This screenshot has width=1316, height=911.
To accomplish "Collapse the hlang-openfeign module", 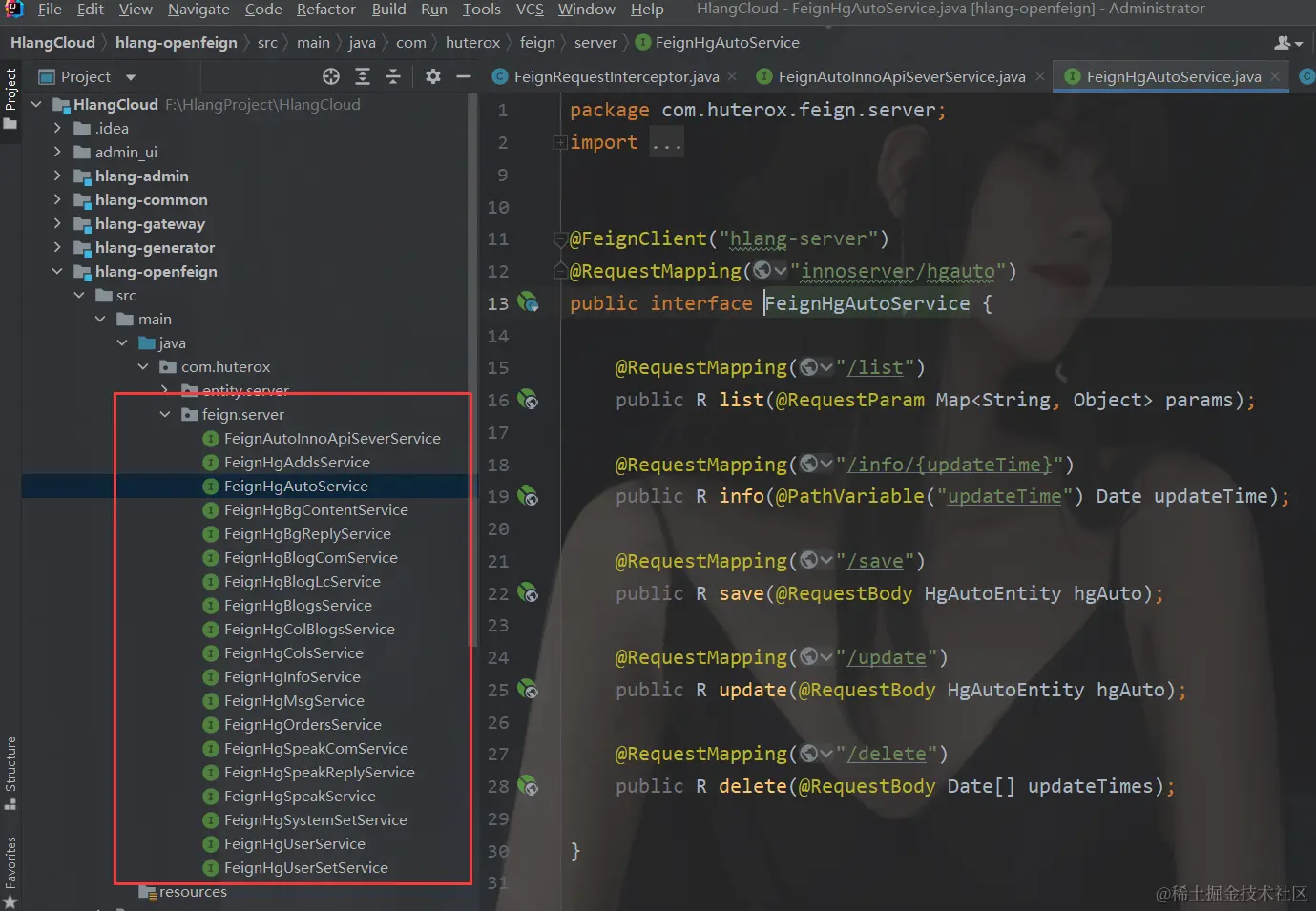I will click(57, 271).
